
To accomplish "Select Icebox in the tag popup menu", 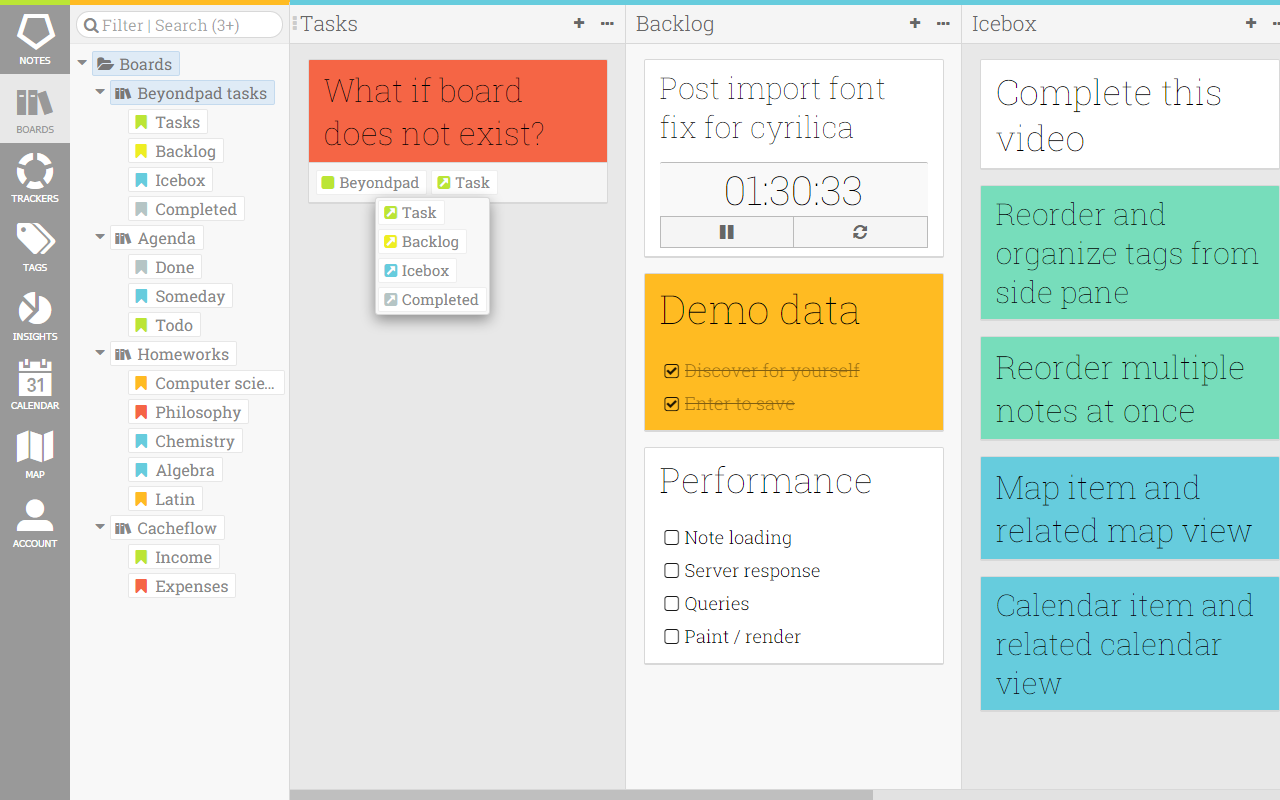I will click(417, 271).
